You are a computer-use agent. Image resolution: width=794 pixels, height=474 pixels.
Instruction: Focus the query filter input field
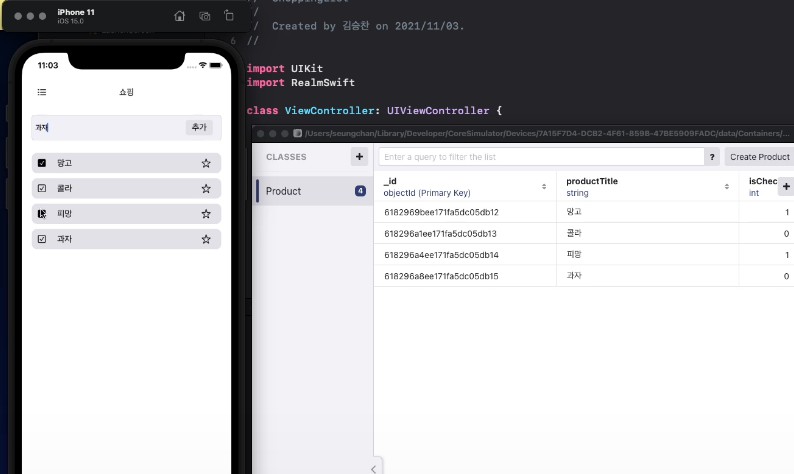[x=540, y=157]
